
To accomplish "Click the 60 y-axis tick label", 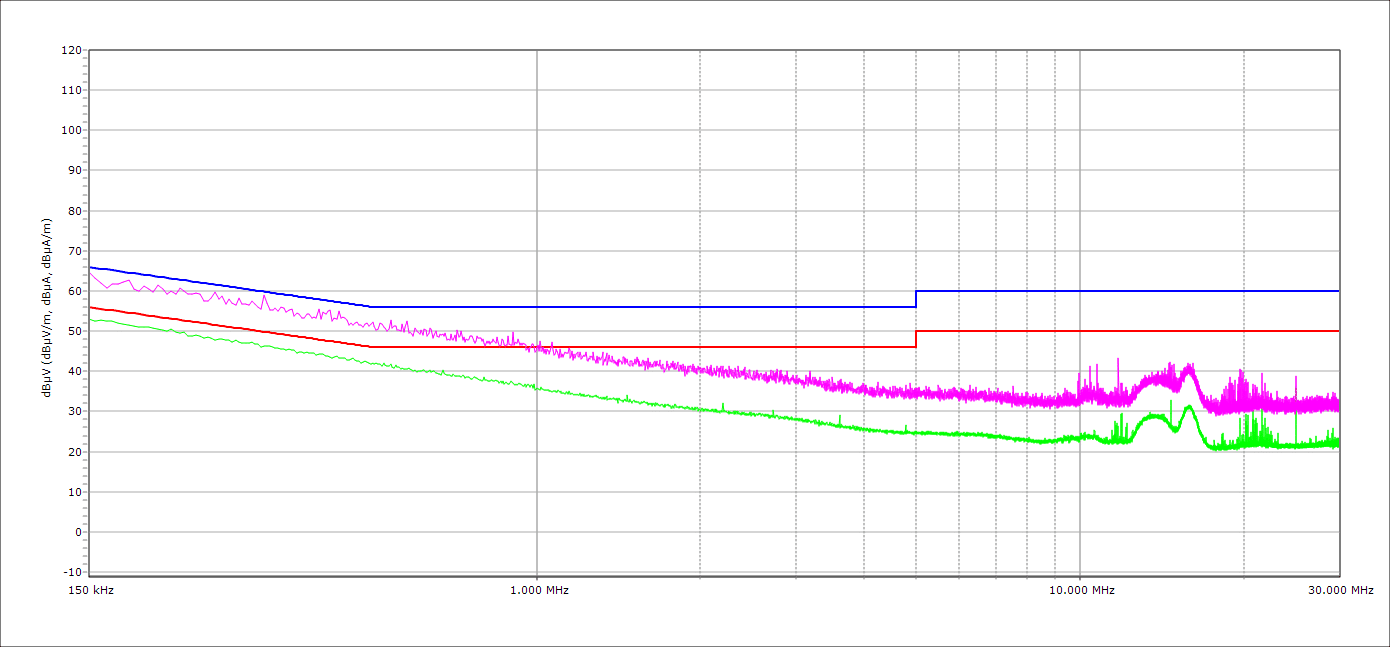I will [73, 291].
